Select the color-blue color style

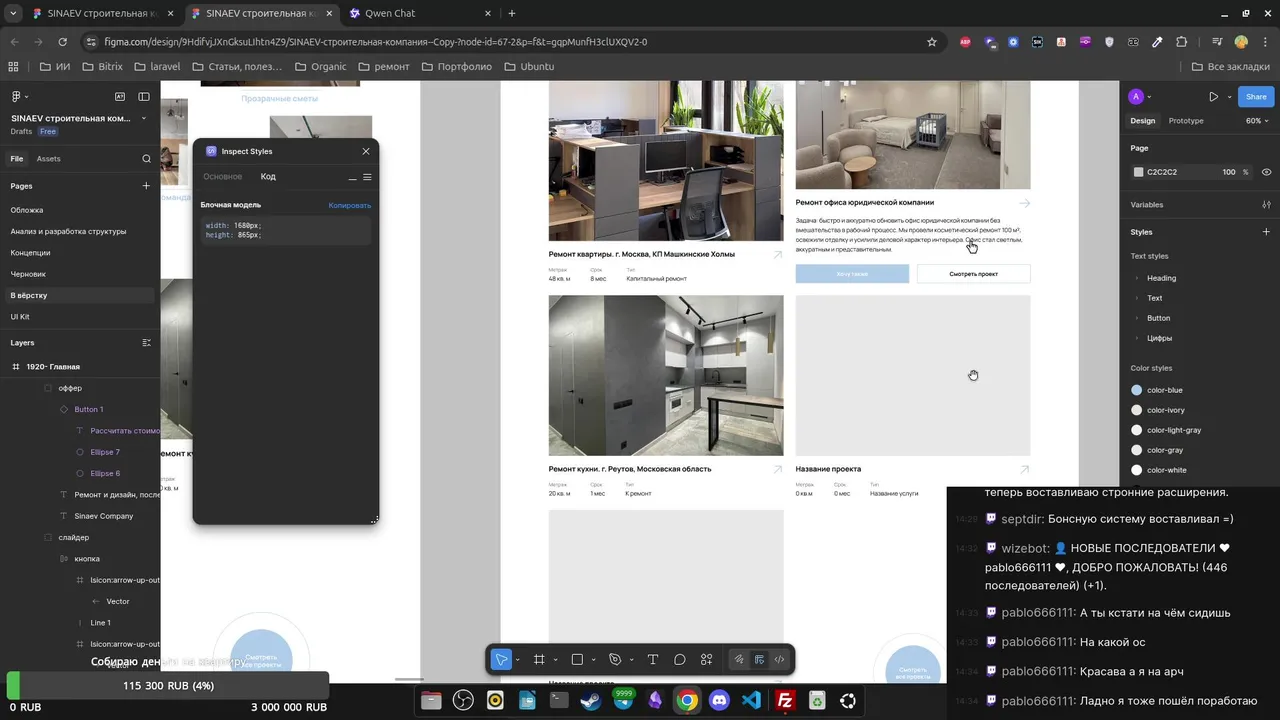coord(1164,390)
